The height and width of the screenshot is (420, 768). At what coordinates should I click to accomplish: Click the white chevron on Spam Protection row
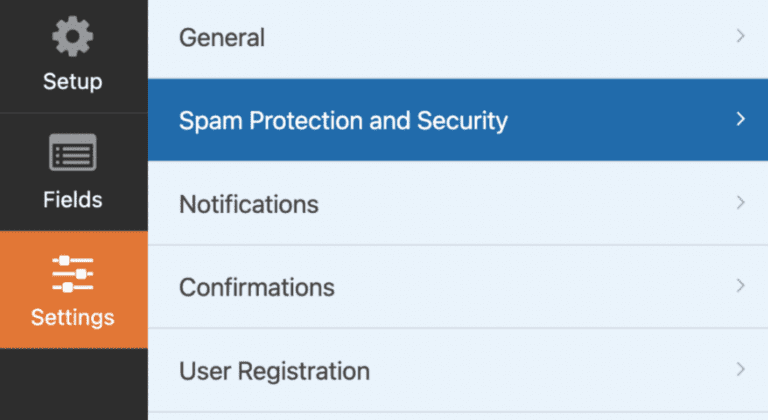coord(741,119)
